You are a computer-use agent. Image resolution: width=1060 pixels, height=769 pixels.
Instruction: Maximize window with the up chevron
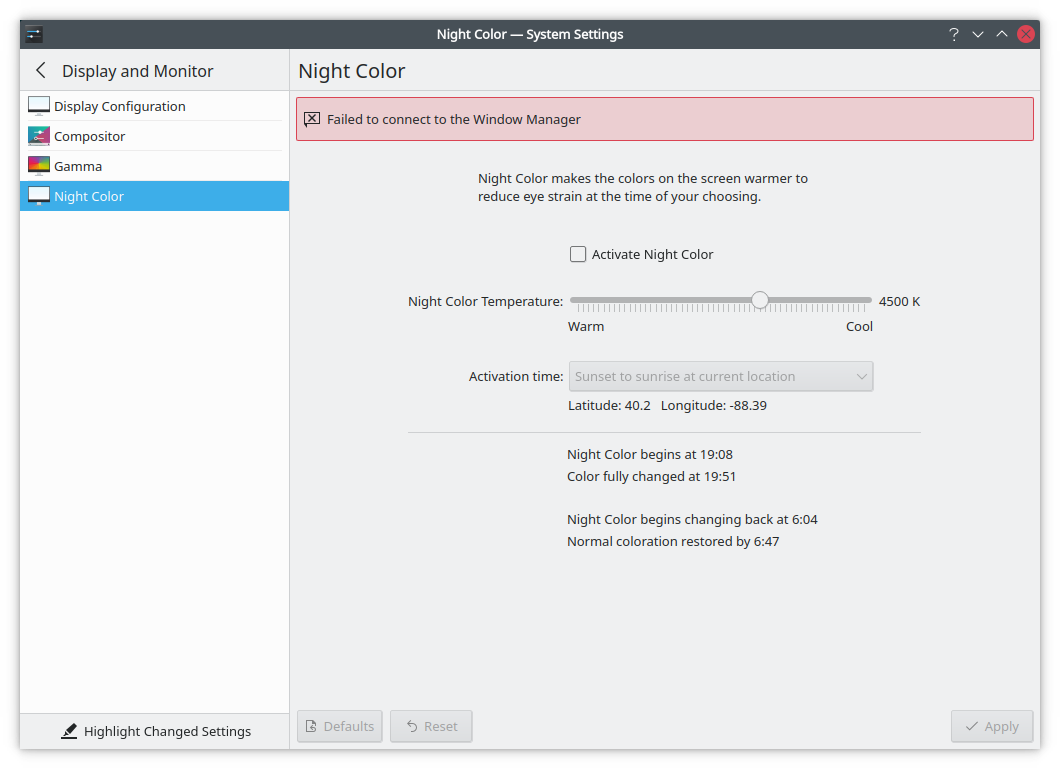pos(1002,34)
